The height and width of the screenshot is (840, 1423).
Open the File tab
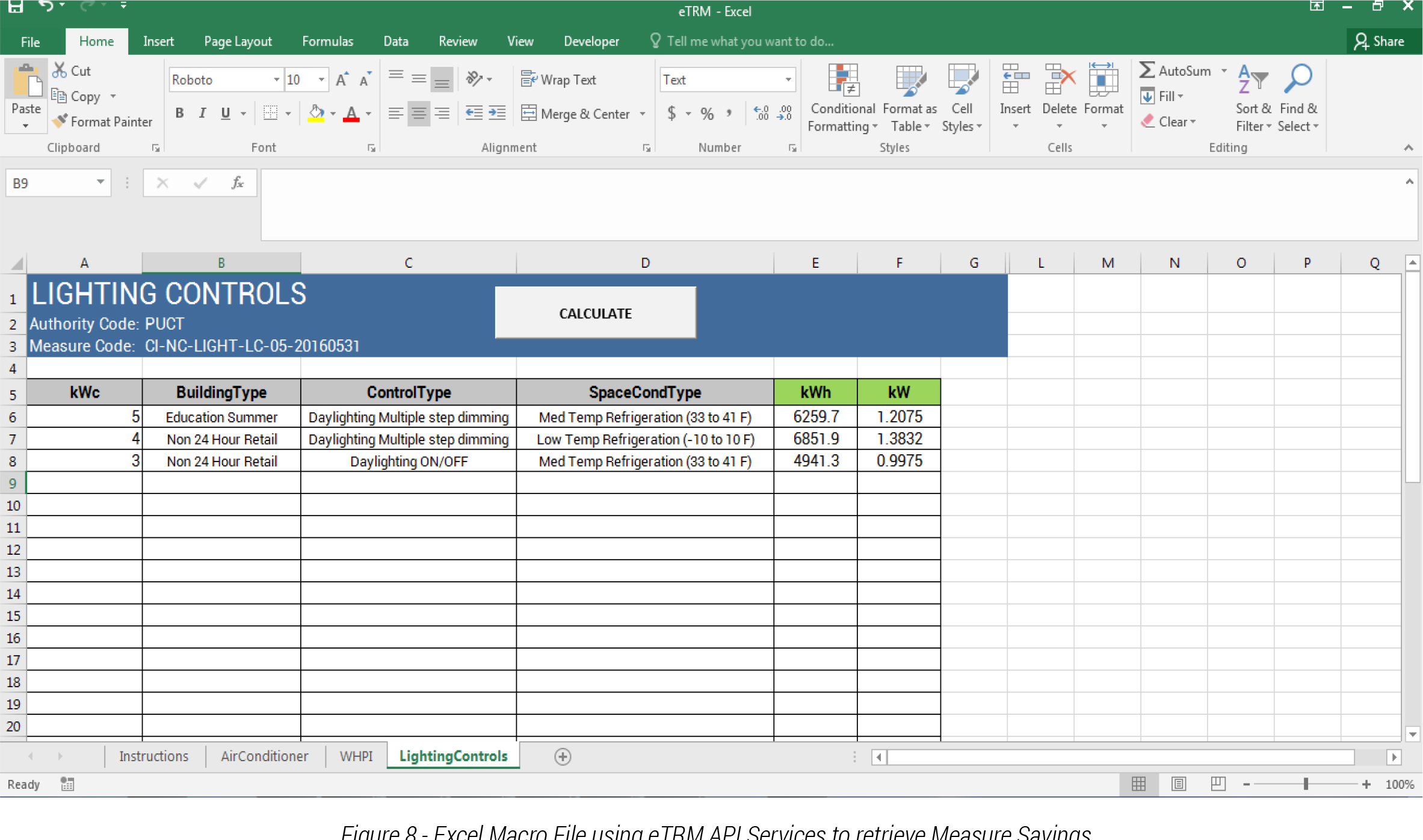point(30,42)
